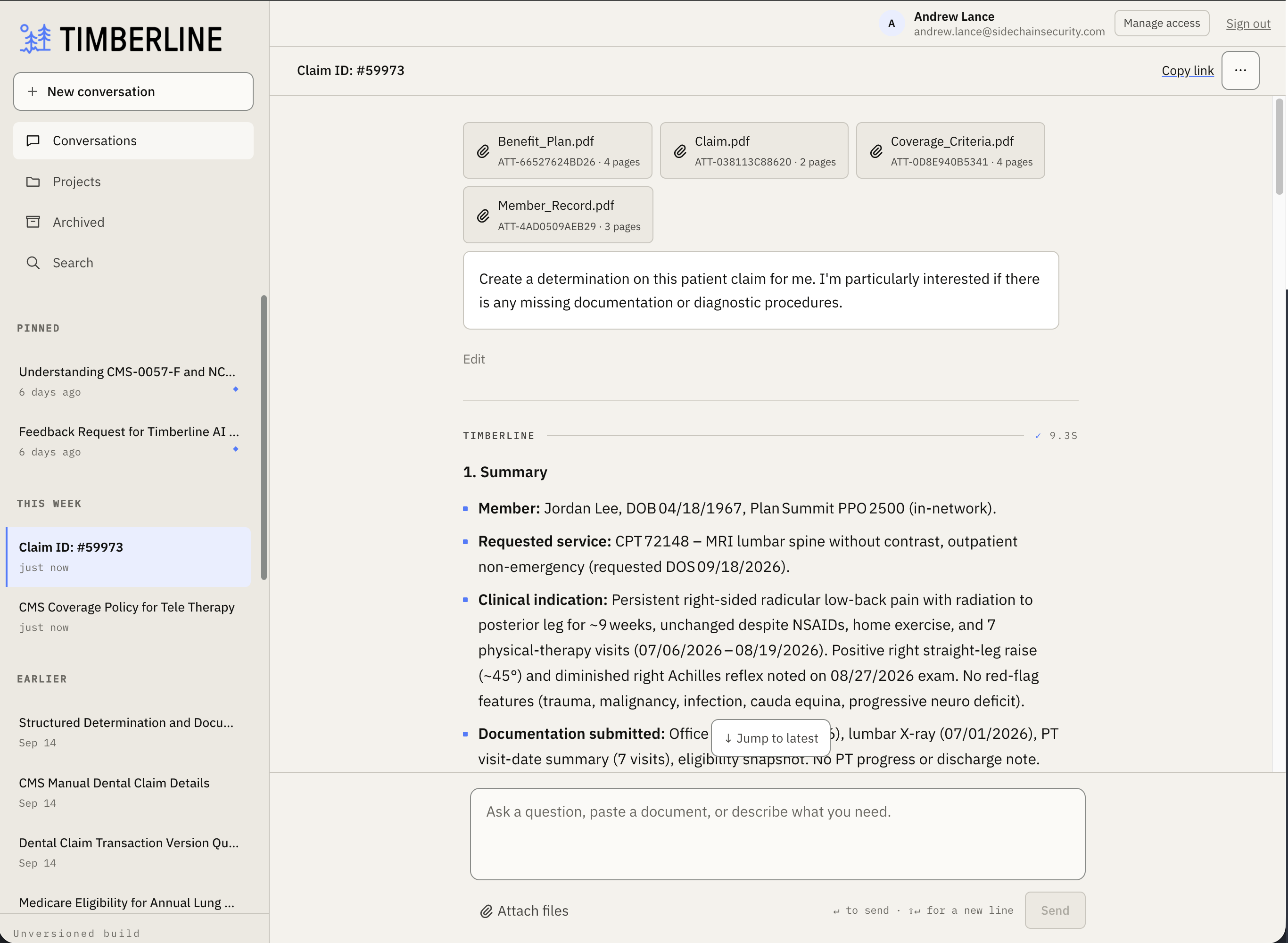1288x943 pixels.
Task: Open the Claim.pdf attachment
Action: pos(754,151)
